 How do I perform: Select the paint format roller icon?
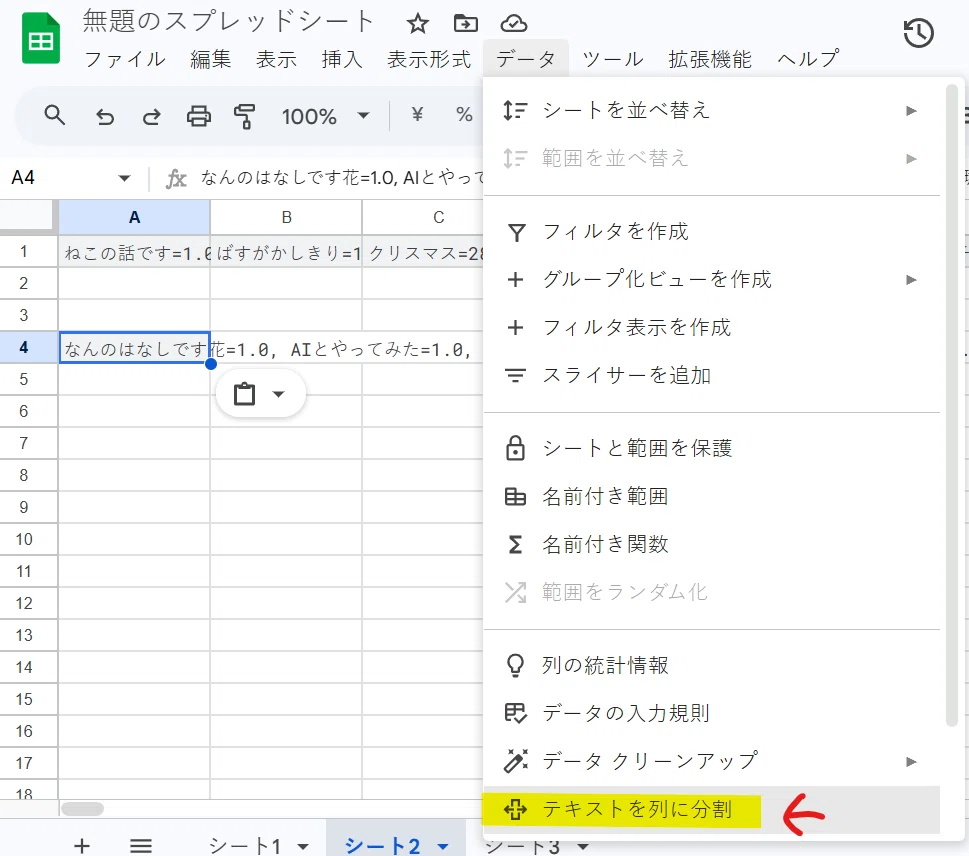[x=245, y=116]
